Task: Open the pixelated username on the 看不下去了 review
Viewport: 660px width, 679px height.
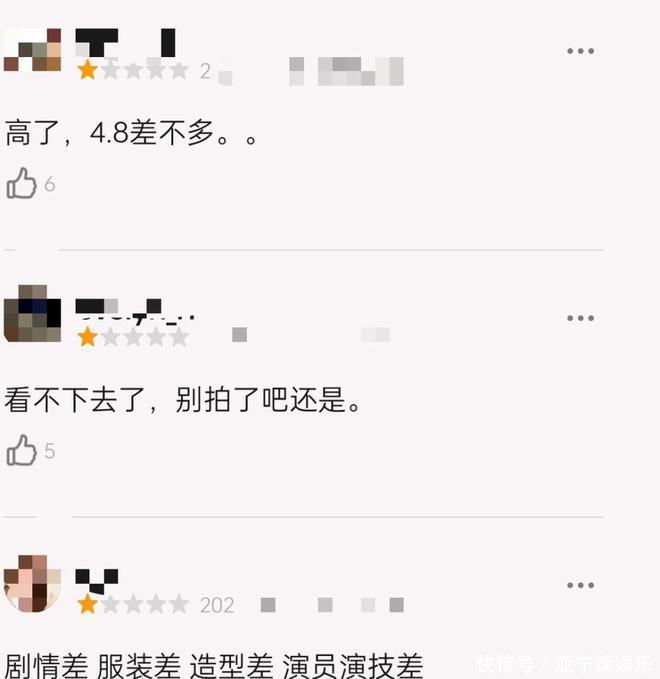Action: [134, 311]
